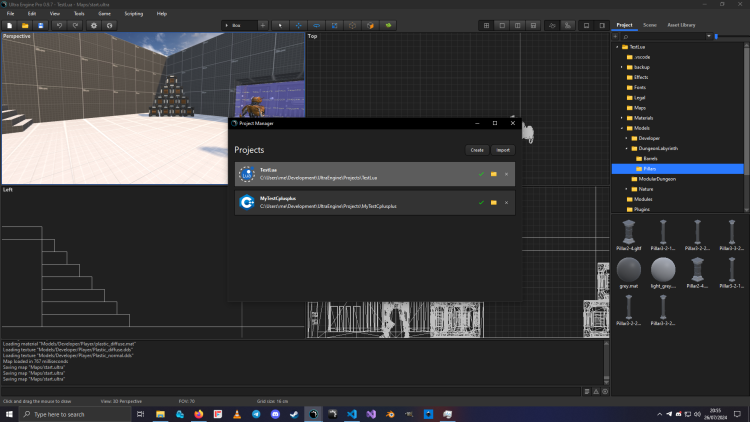Open the Scripting menu
The height and width of the screenshot is (422, 750).
(x=134, y=14)
